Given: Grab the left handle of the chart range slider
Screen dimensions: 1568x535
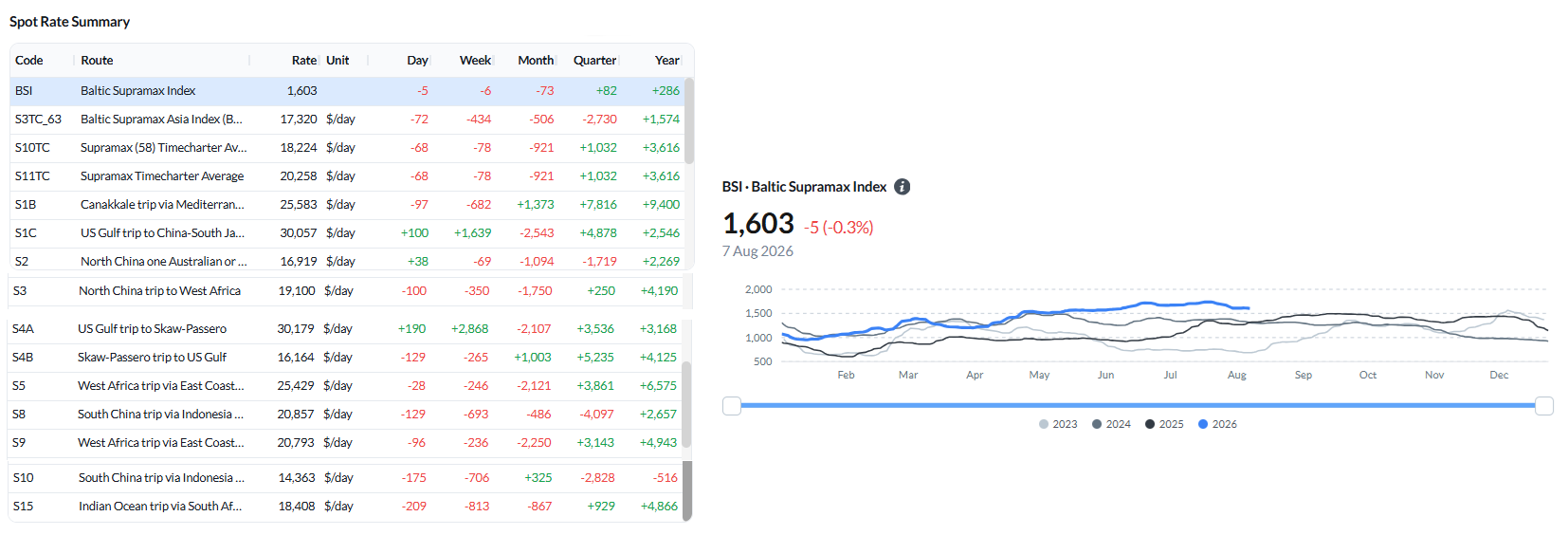Looking at the screenshot, I should [731, 406].
